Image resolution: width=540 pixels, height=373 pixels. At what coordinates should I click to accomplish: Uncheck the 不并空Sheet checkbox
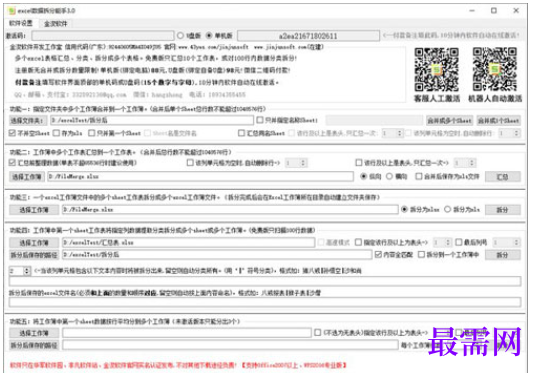pyautogui.click(x=12, y=133)
